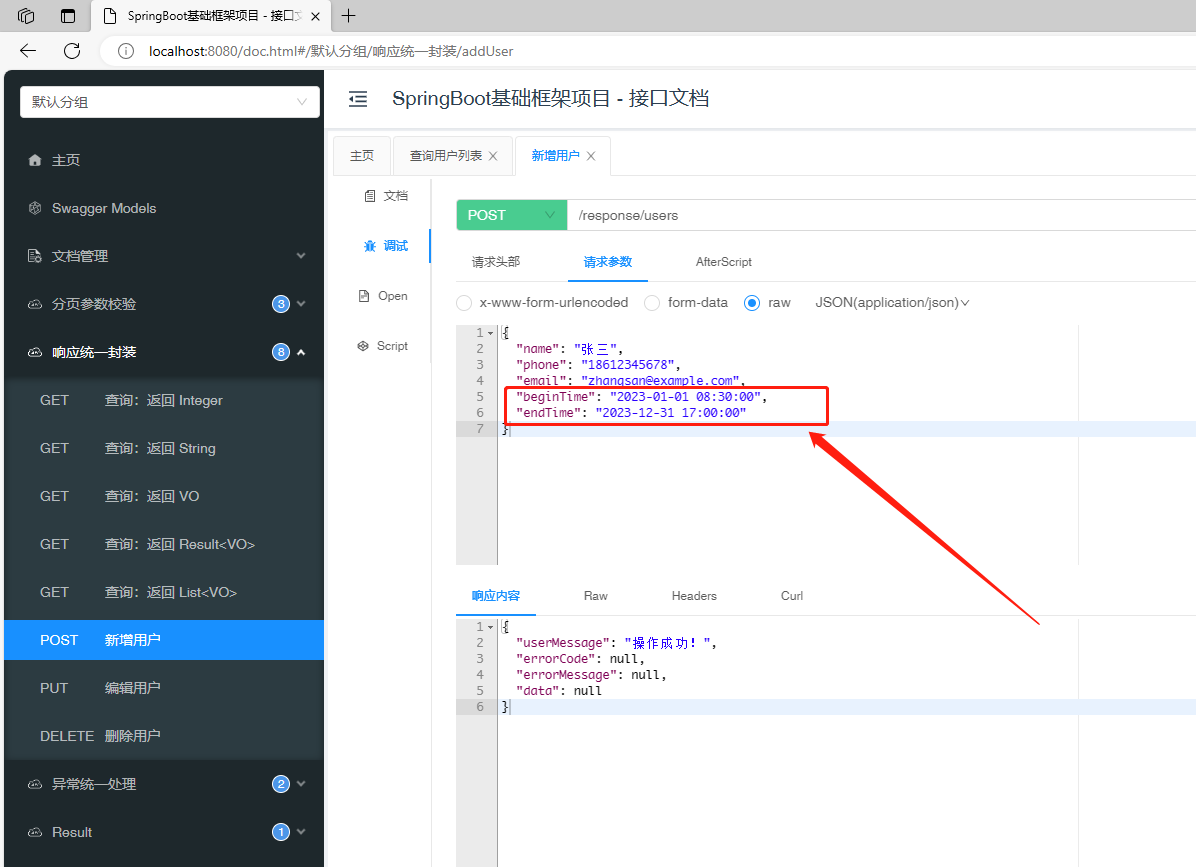Expand the 文档管理 menu chevron
The width and height of the screenshot is (1196, 867).
click(x=301, y=256)
